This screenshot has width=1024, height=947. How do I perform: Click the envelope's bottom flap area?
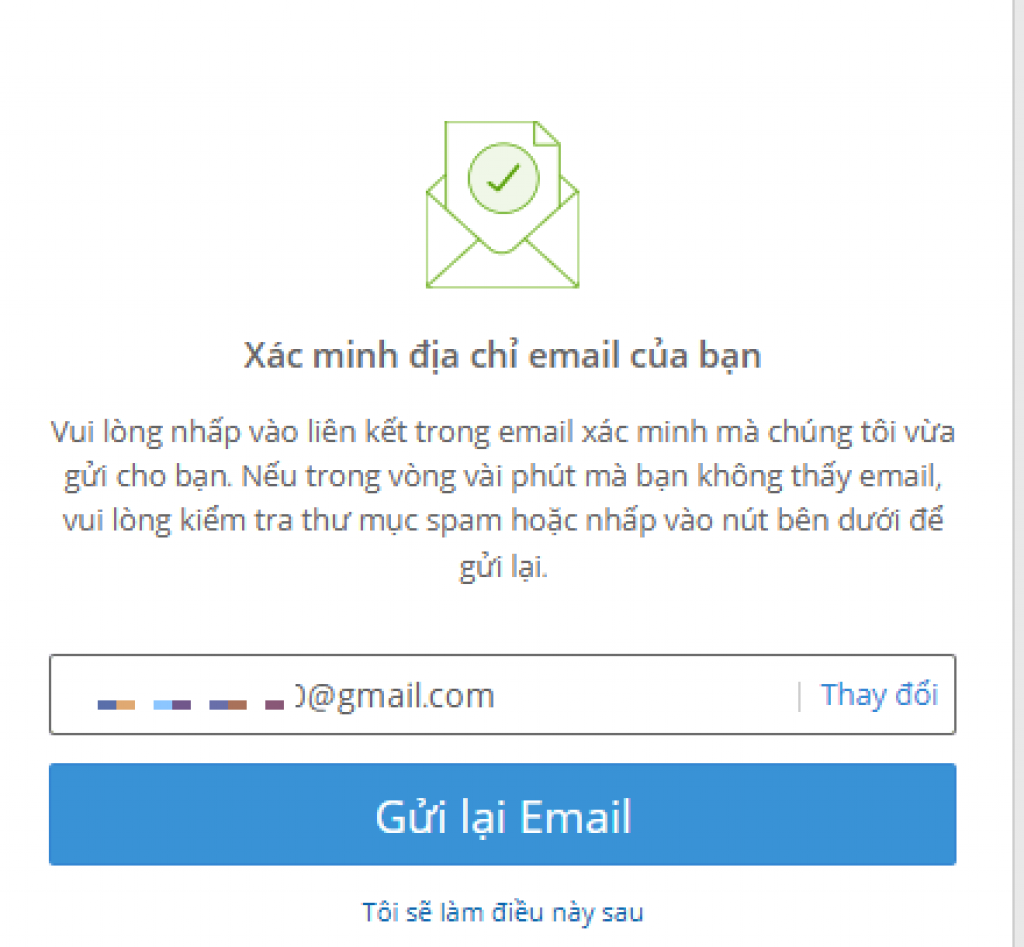click(x=502, y=265)
